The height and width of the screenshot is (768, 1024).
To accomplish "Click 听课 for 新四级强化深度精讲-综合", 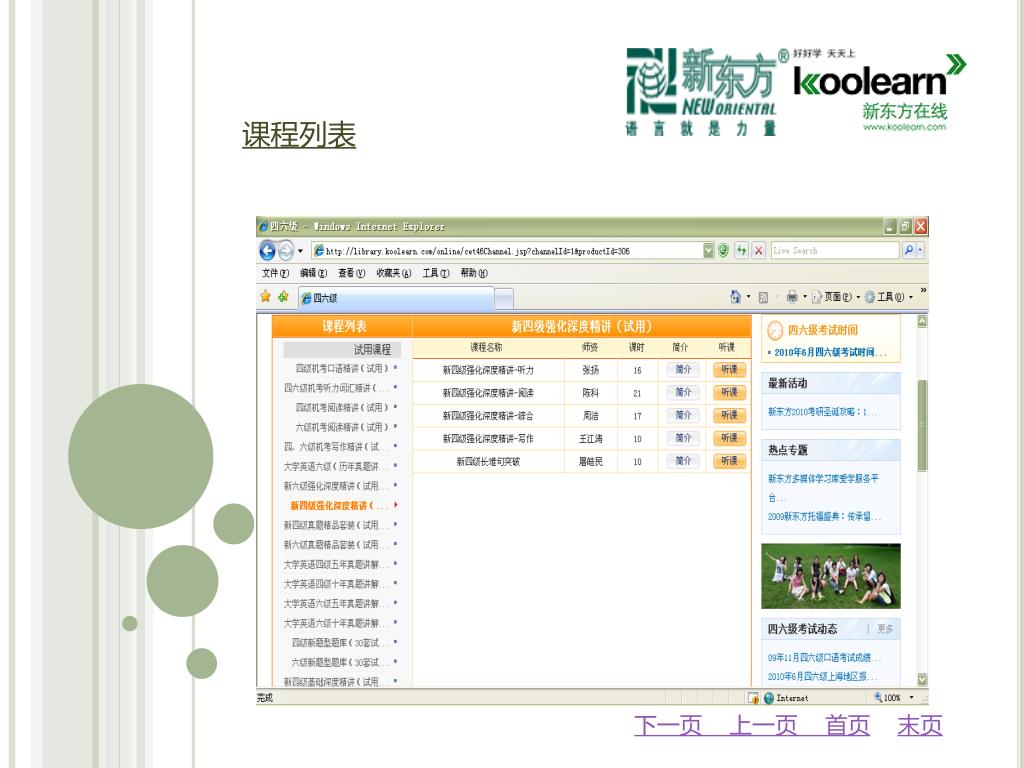I will click(x=729, y=415).
